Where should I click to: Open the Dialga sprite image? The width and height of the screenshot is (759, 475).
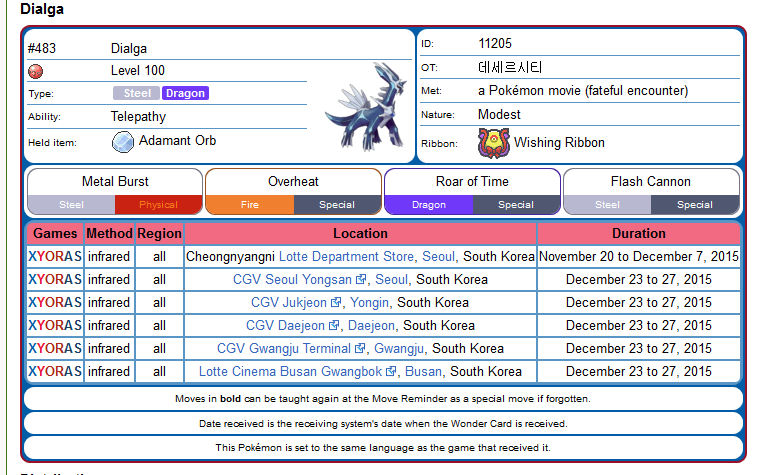[365, 106]
